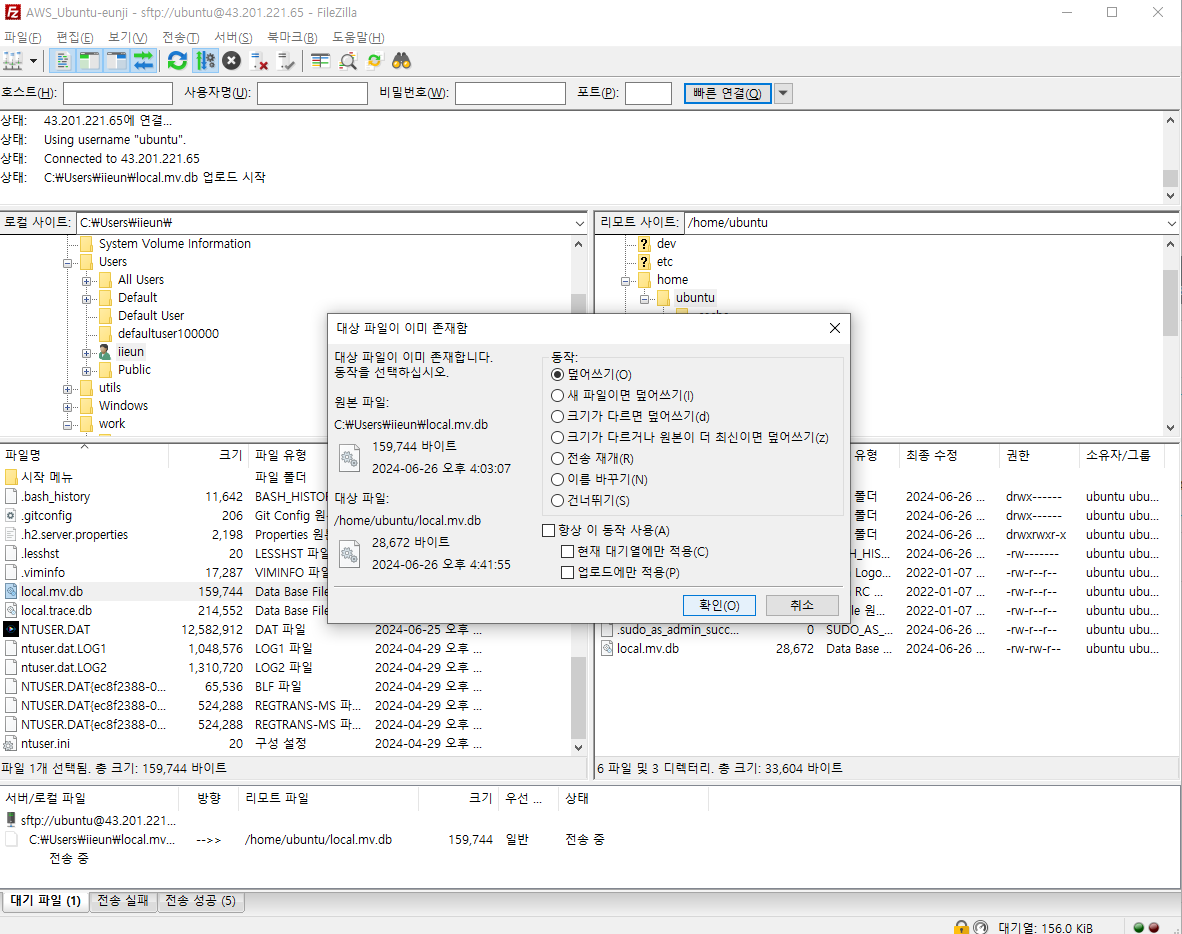Toggle remote directory tree icon

pos(116,61)
